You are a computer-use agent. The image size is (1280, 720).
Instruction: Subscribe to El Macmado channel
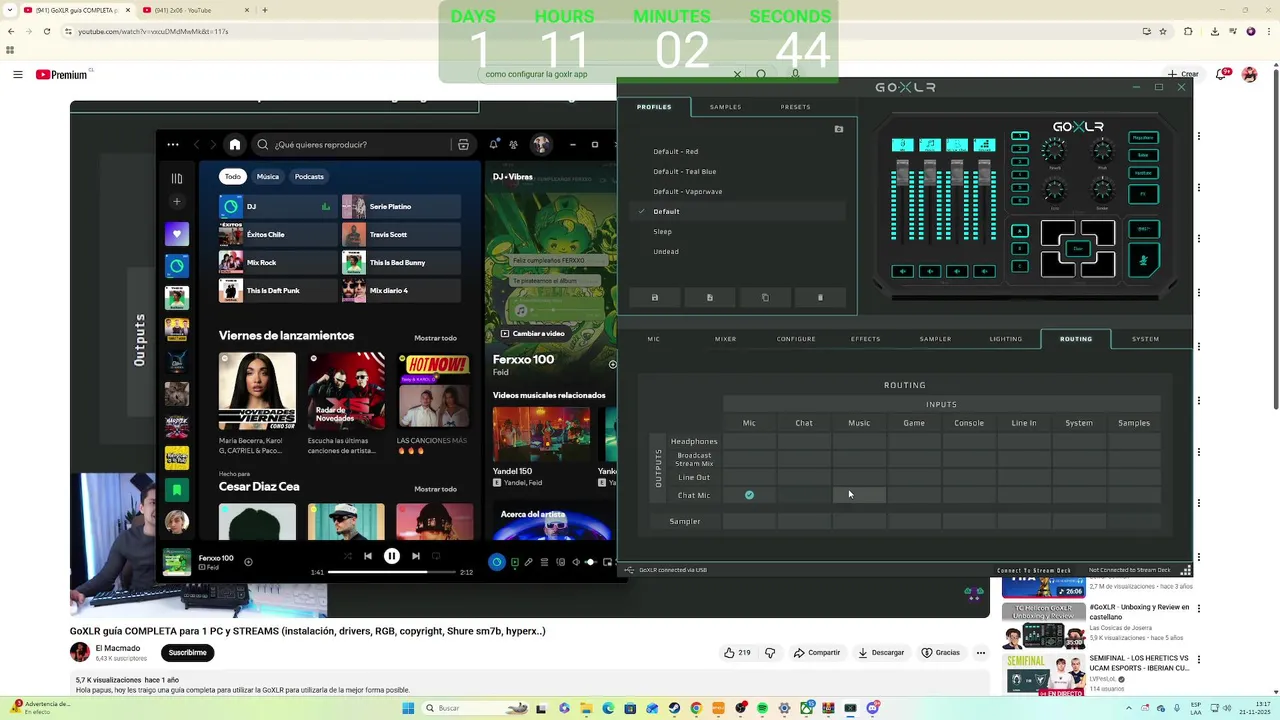[x=187, y=653]
